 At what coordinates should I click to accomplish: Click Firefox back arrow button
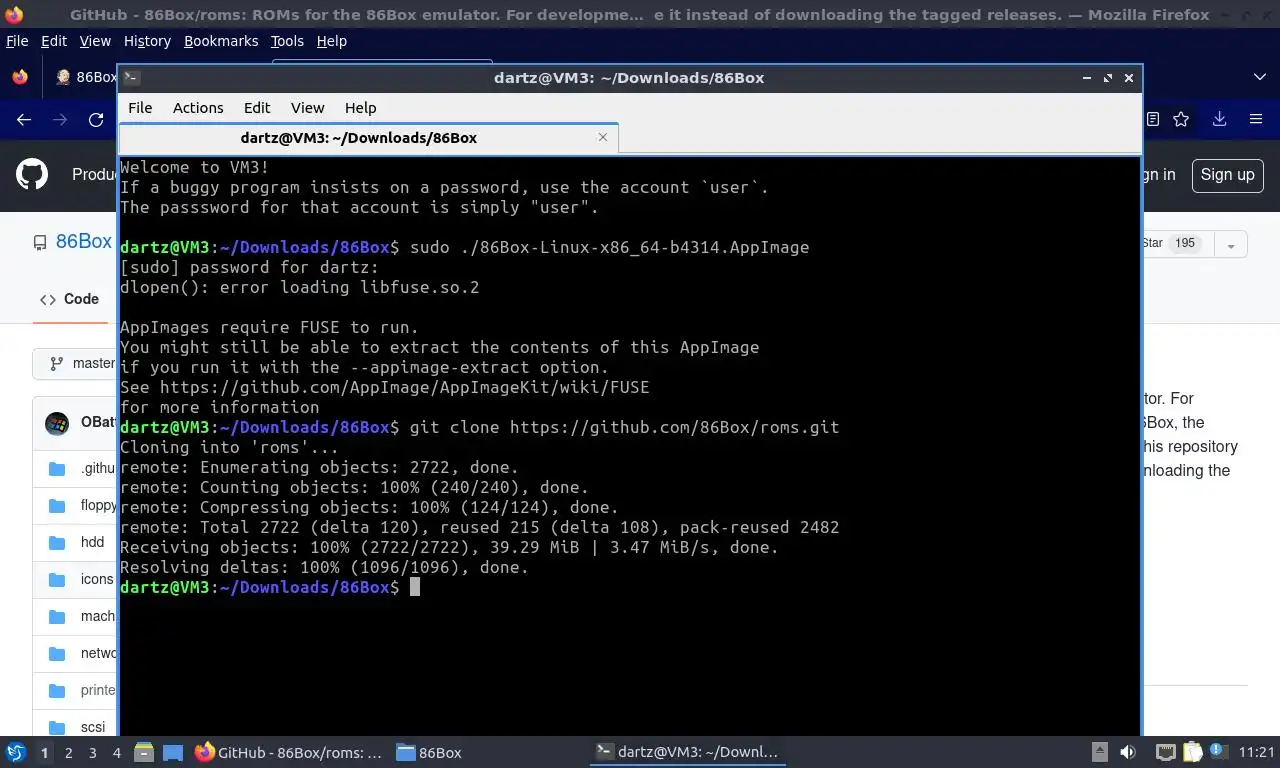point(24,119)
